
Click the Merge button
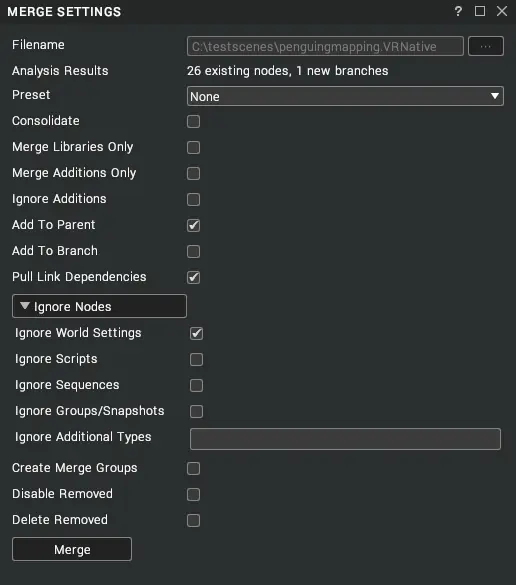72,549
